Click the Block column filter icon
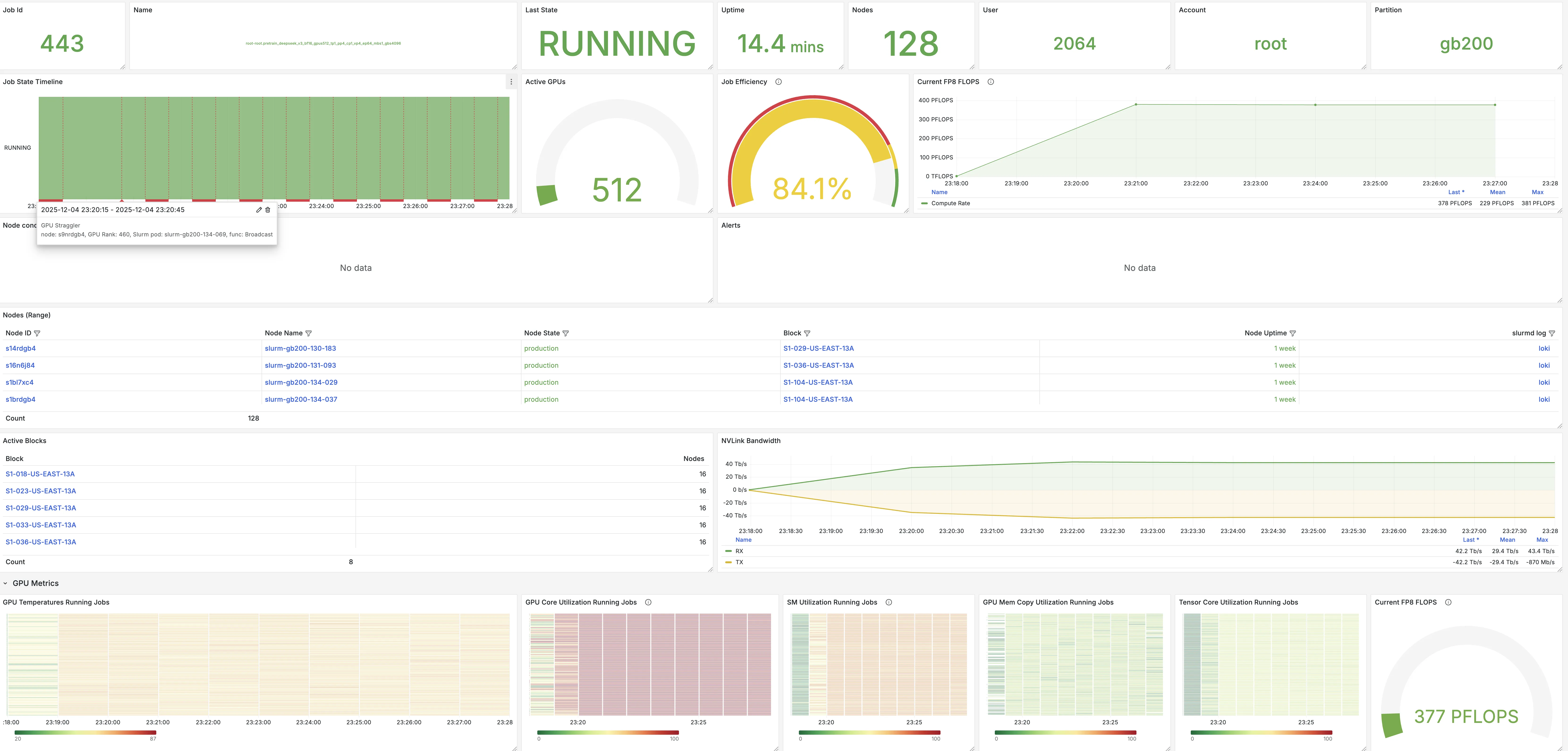 point(807,333)
